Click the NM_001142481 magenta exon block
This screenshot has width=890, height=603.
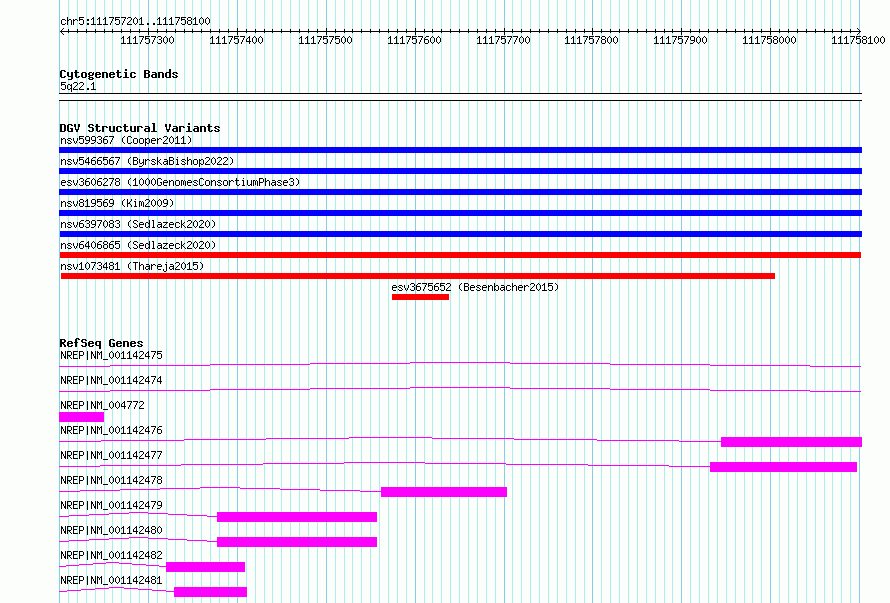point(211,592)
